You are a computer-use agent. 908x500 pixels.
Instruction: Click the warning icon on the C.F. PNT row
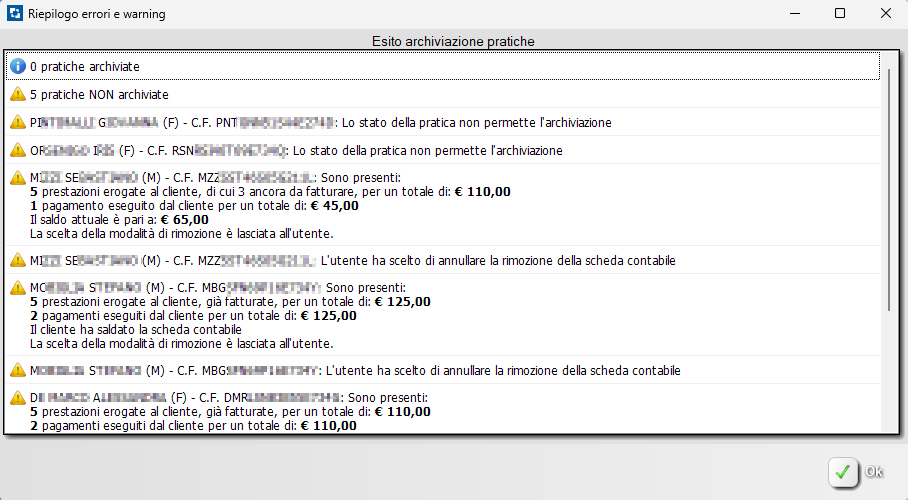tap(17, 123)
